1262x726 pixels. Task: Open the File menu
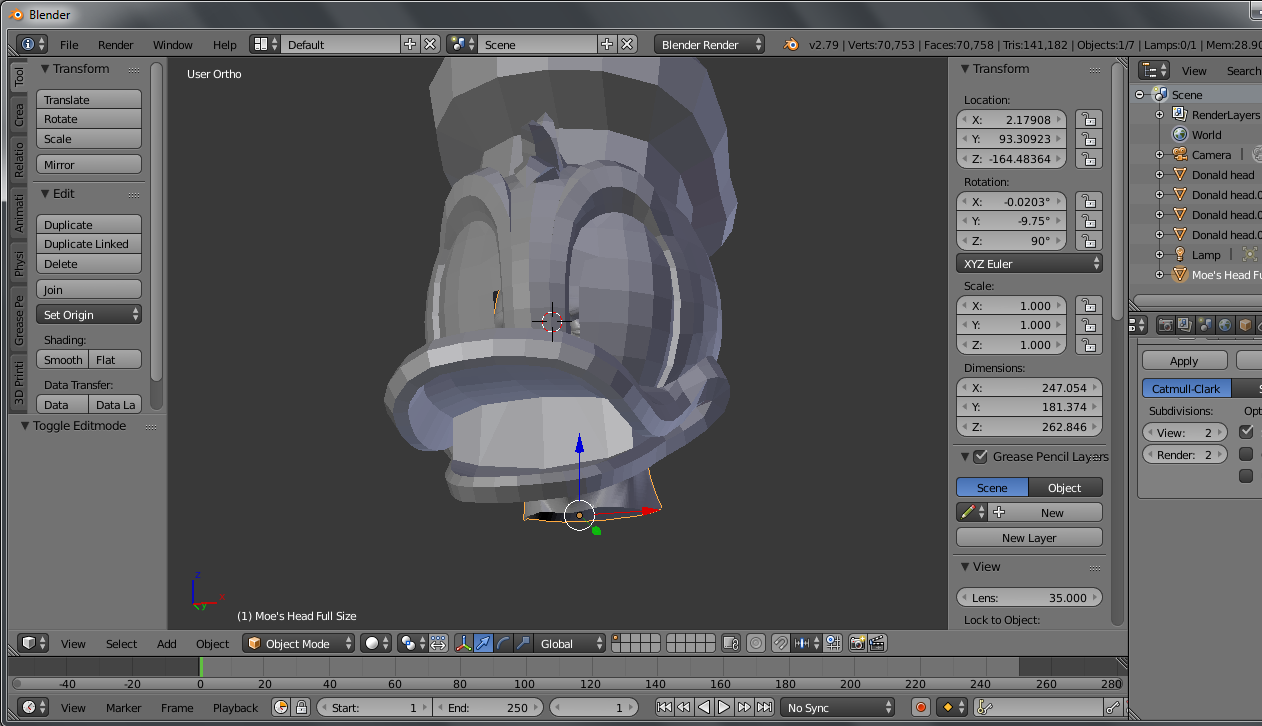pos(69,45)
